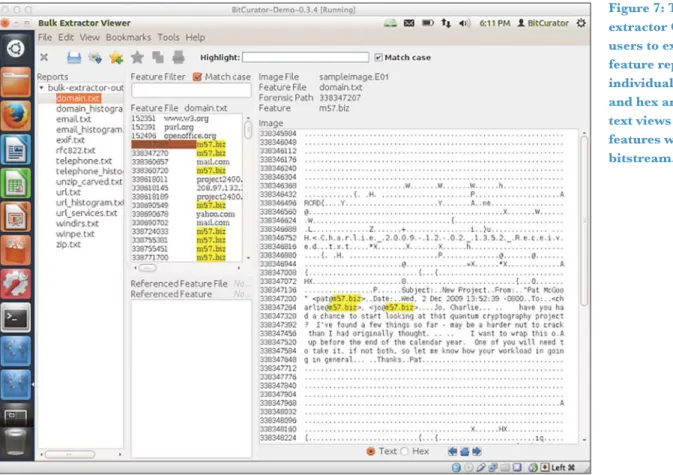673x475 pixels.
Task: Select unzip_carved.txt report
Action: pos(89,182)
